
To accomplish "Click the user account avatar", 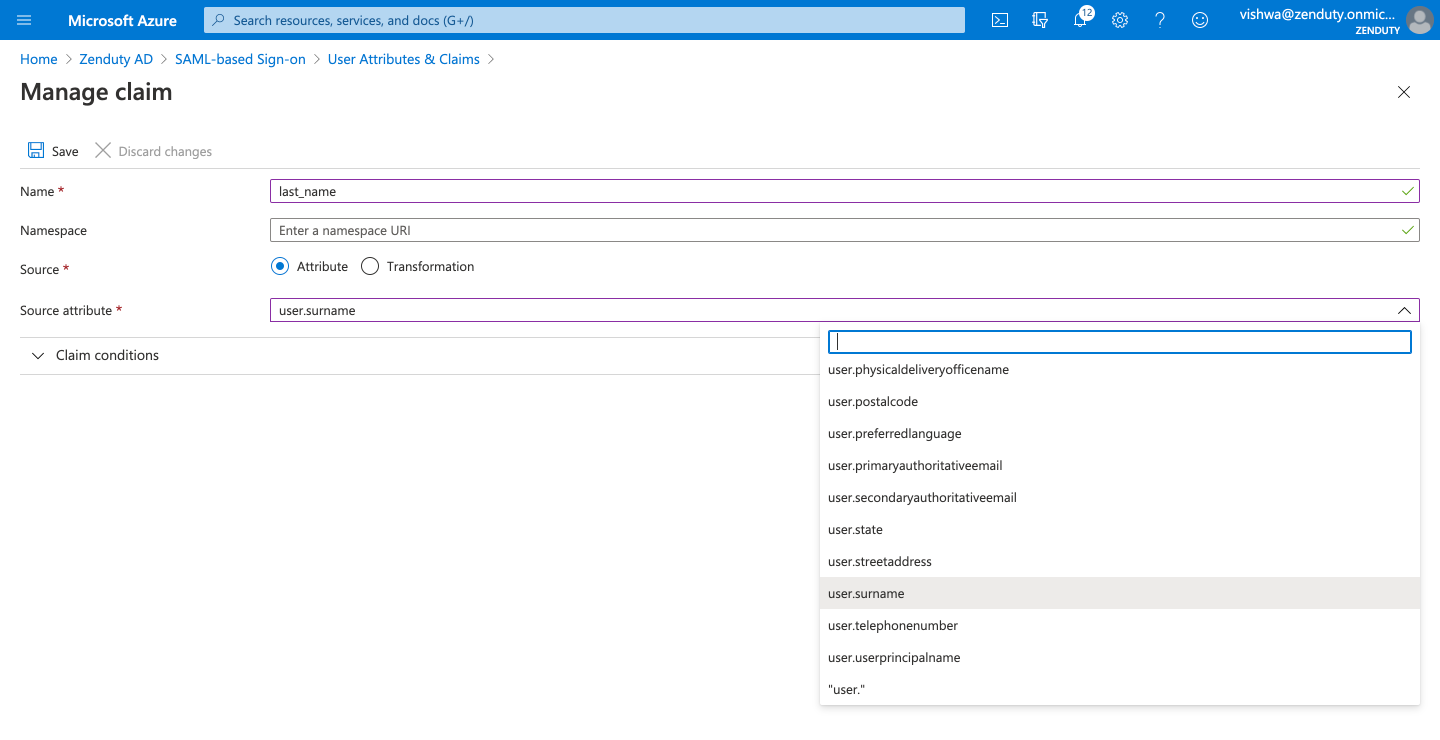I will 1419,20.
